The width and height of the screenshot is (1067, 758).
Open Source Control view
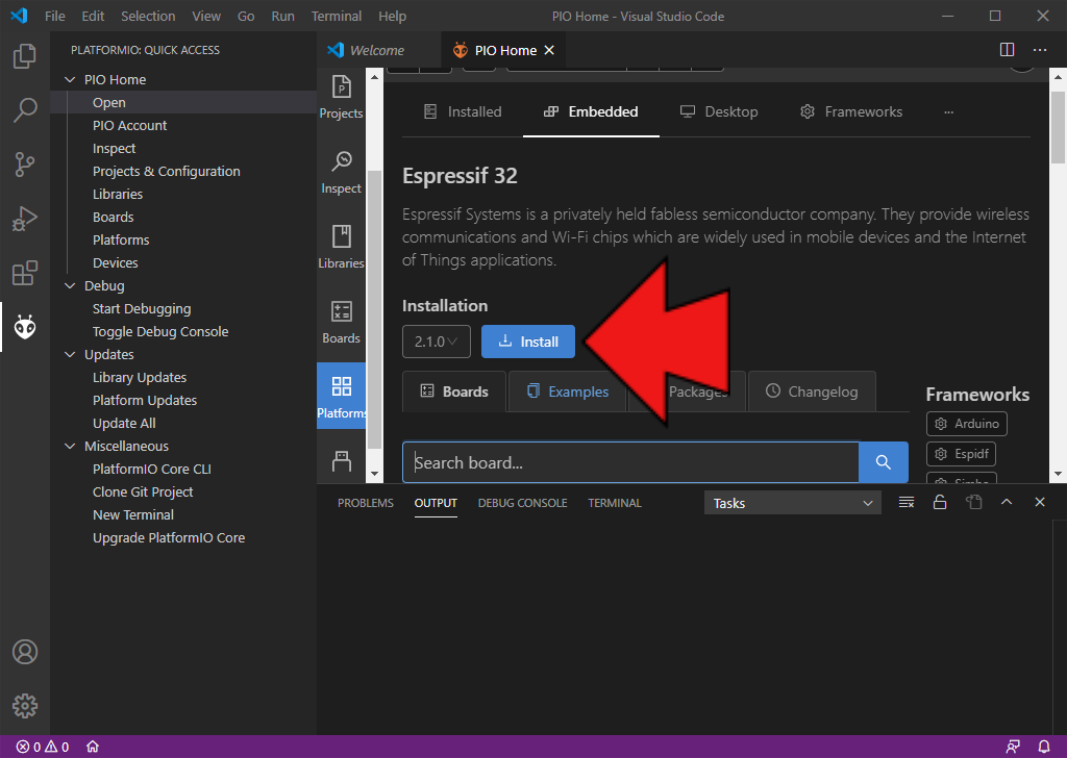tap(25, 164)
